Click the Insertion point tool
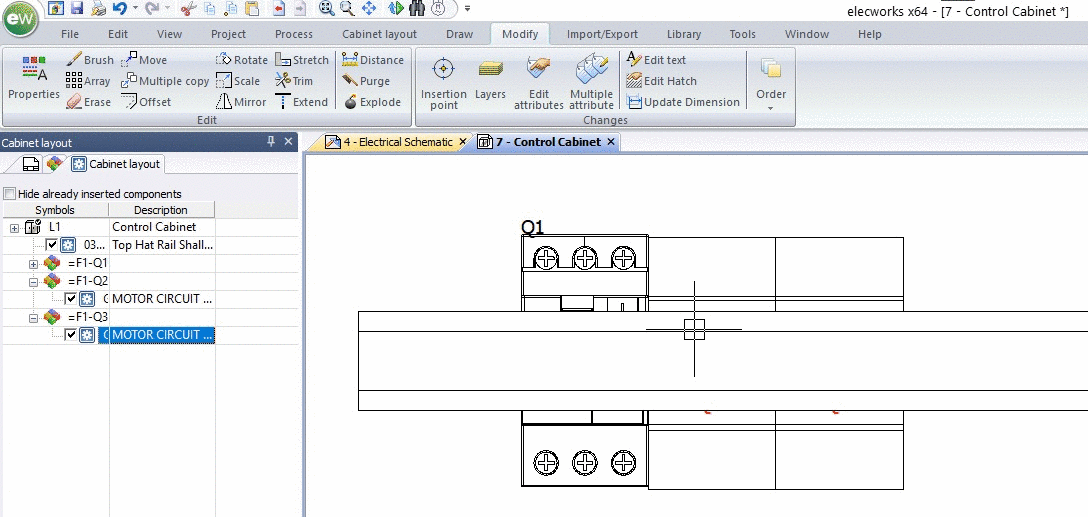The height and width of the screenshot is (517, 1088). 443,83
